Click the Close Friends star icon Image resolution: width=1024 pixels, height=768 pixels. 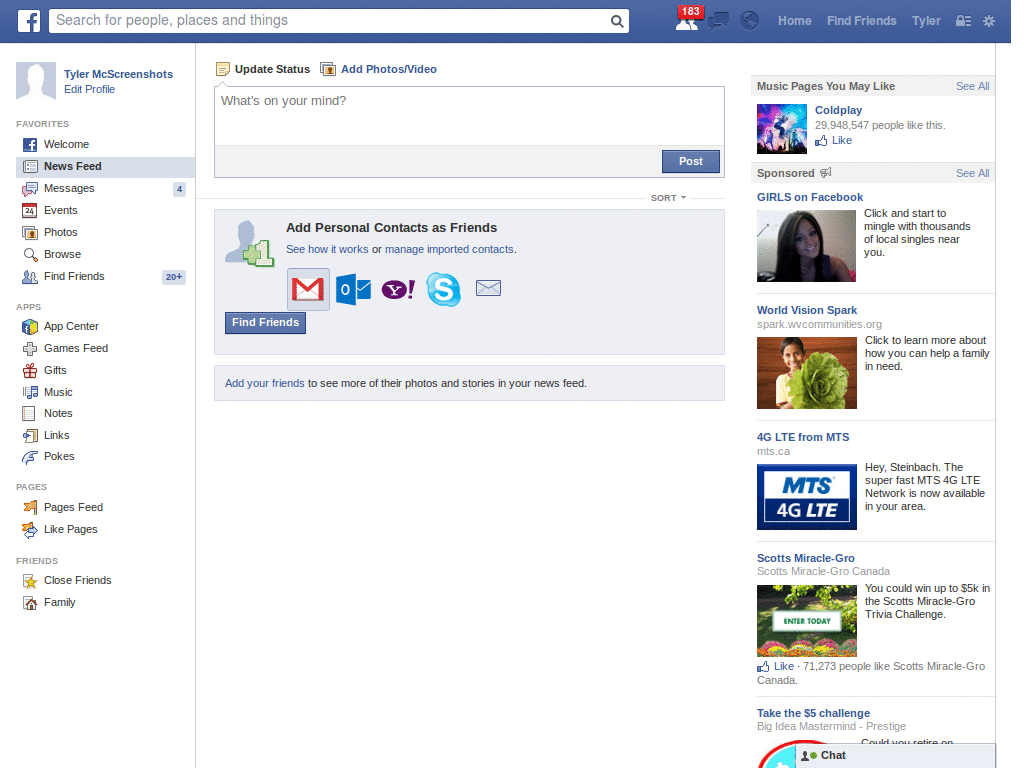tap(30, 581)
